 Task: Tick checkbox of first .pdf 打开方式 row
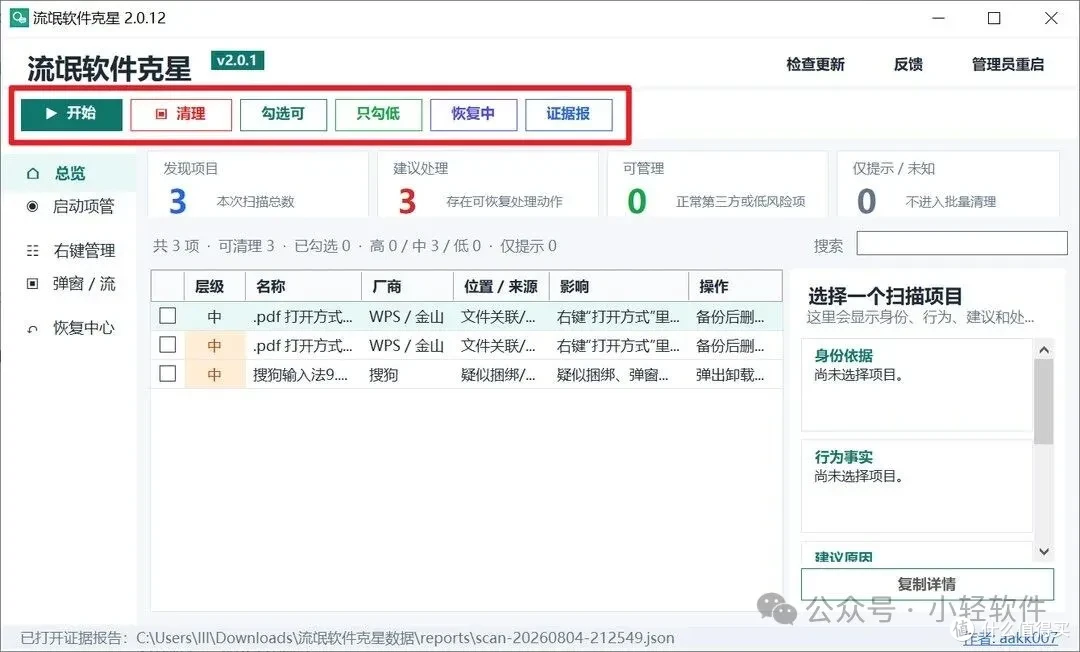(167, 316)
